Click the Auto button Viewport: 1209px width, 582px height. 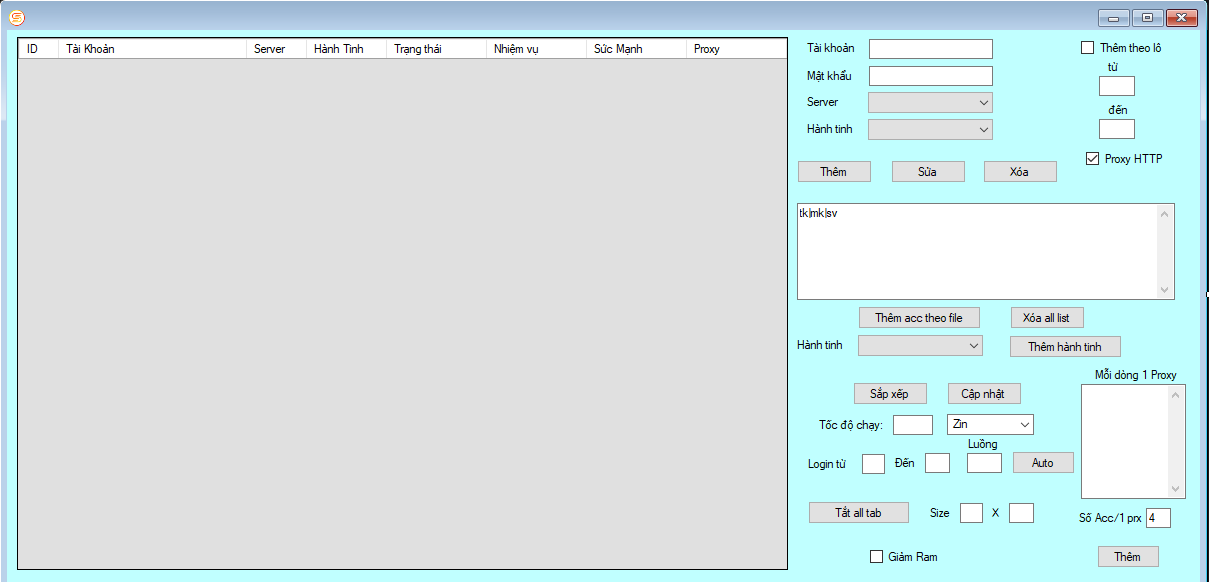1043,463
